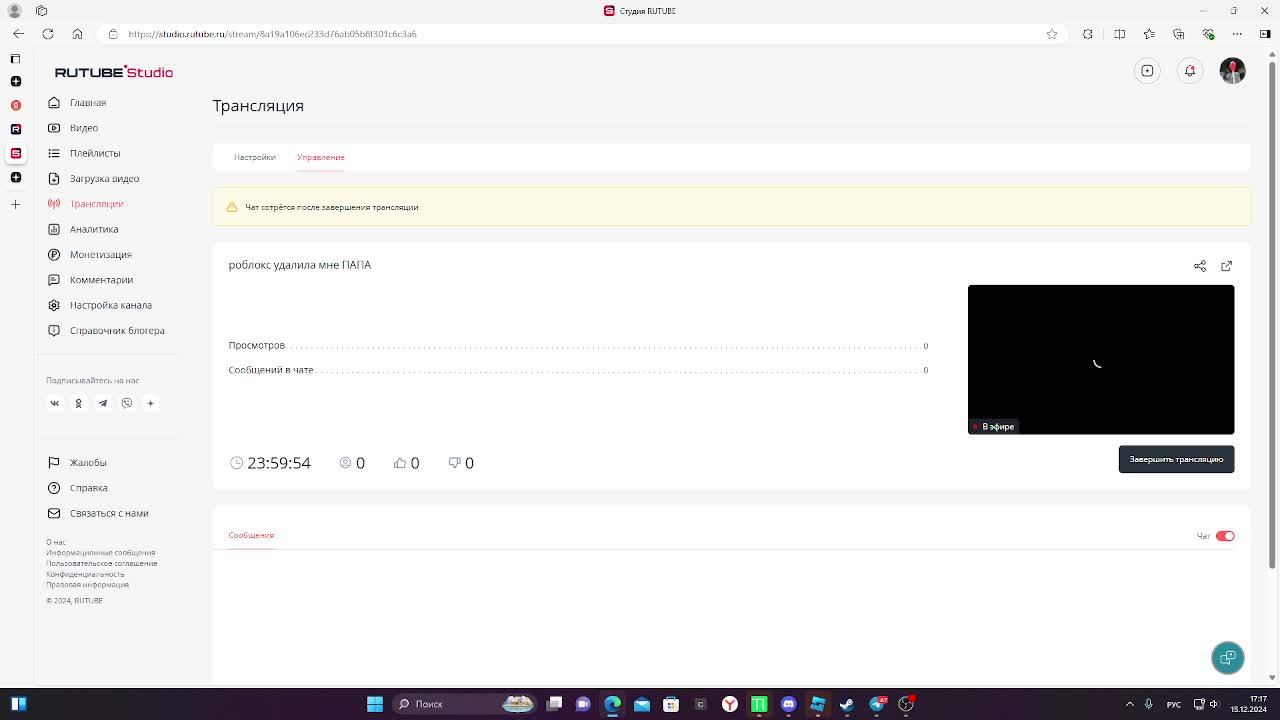Click the Комментарии speech bubble icon
The width and height of the screenshot is (1280, 720).
tap(54, 280)
